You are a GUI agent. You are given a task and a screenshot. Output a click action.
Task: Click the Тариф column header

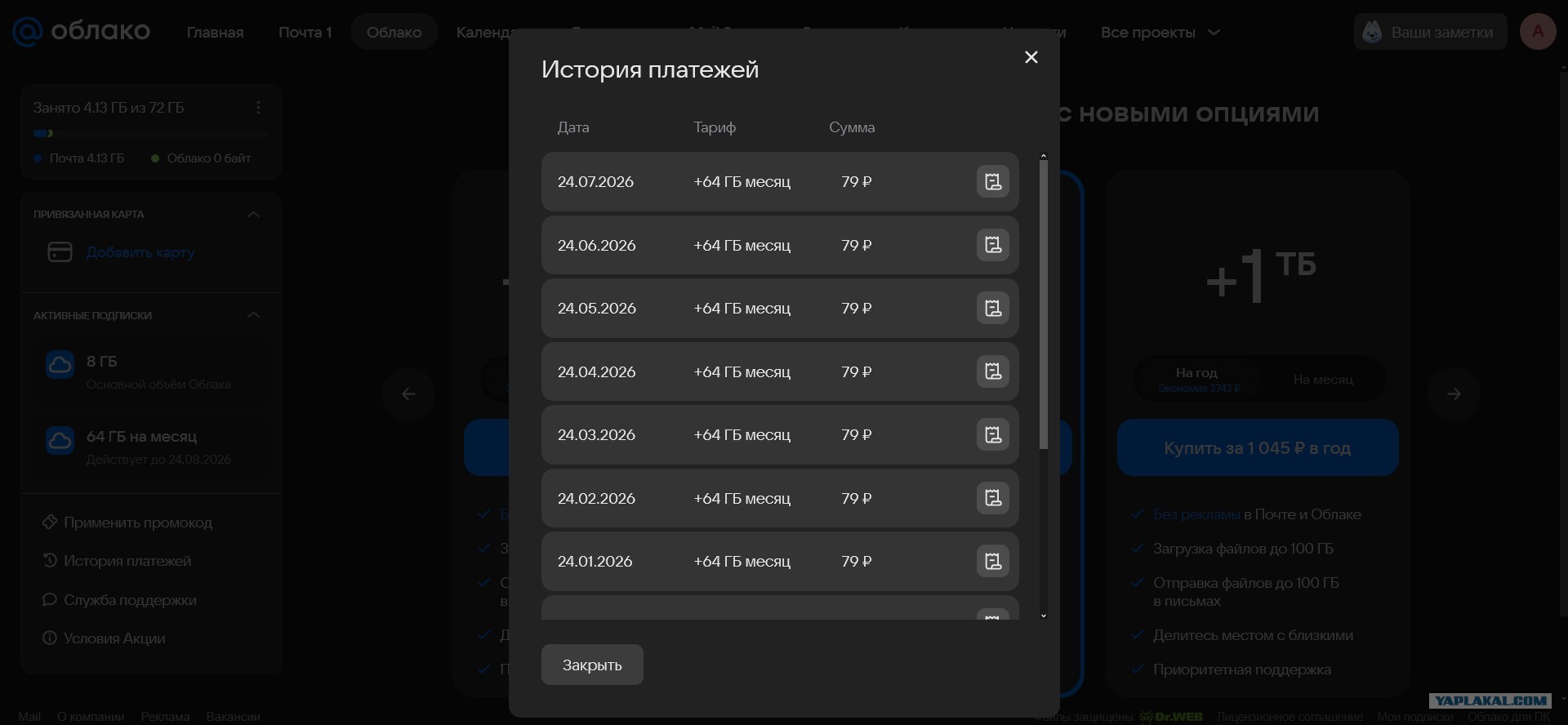click(715, 127)
